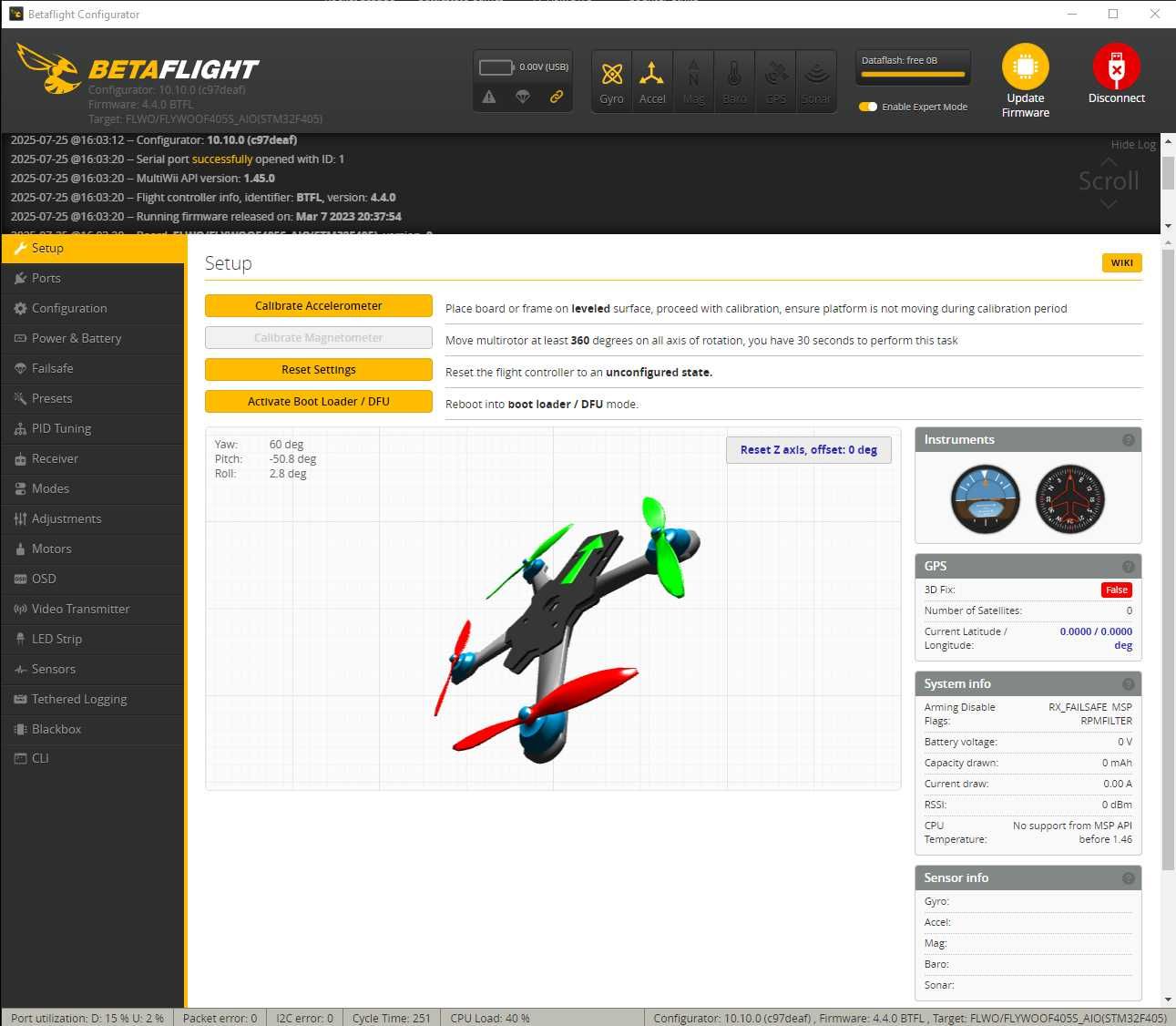Screen dimensions: 1176x1026
Task: Click Activate Boot Loader / DFU button
Action: 319,402
